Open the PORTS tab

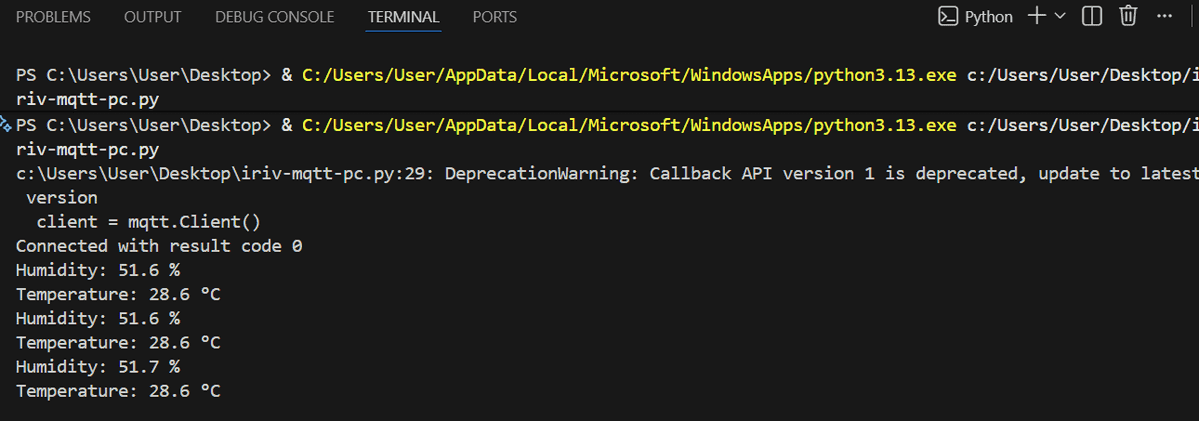point(494,17)
